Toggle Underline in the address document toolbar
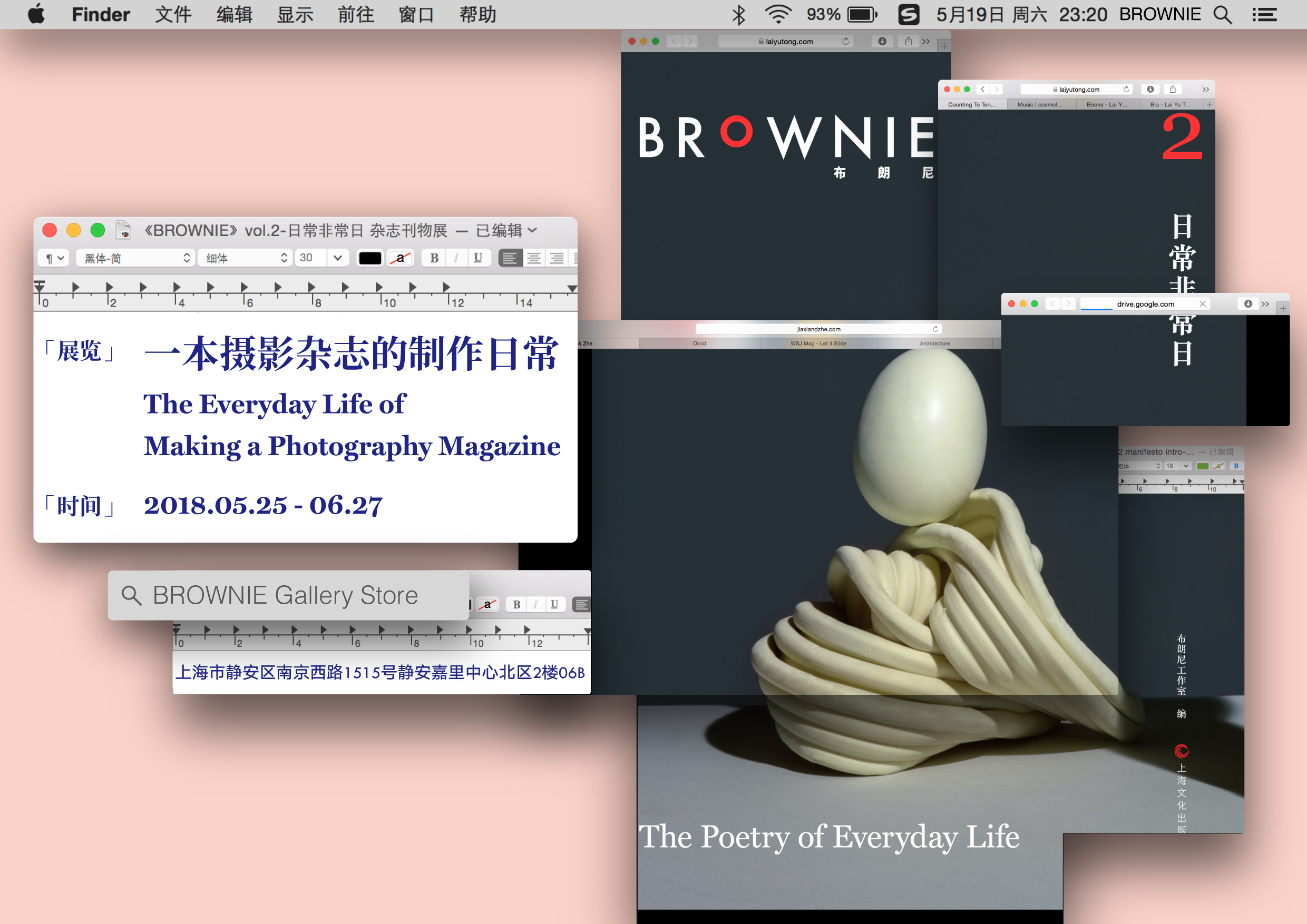 point(554,604)
